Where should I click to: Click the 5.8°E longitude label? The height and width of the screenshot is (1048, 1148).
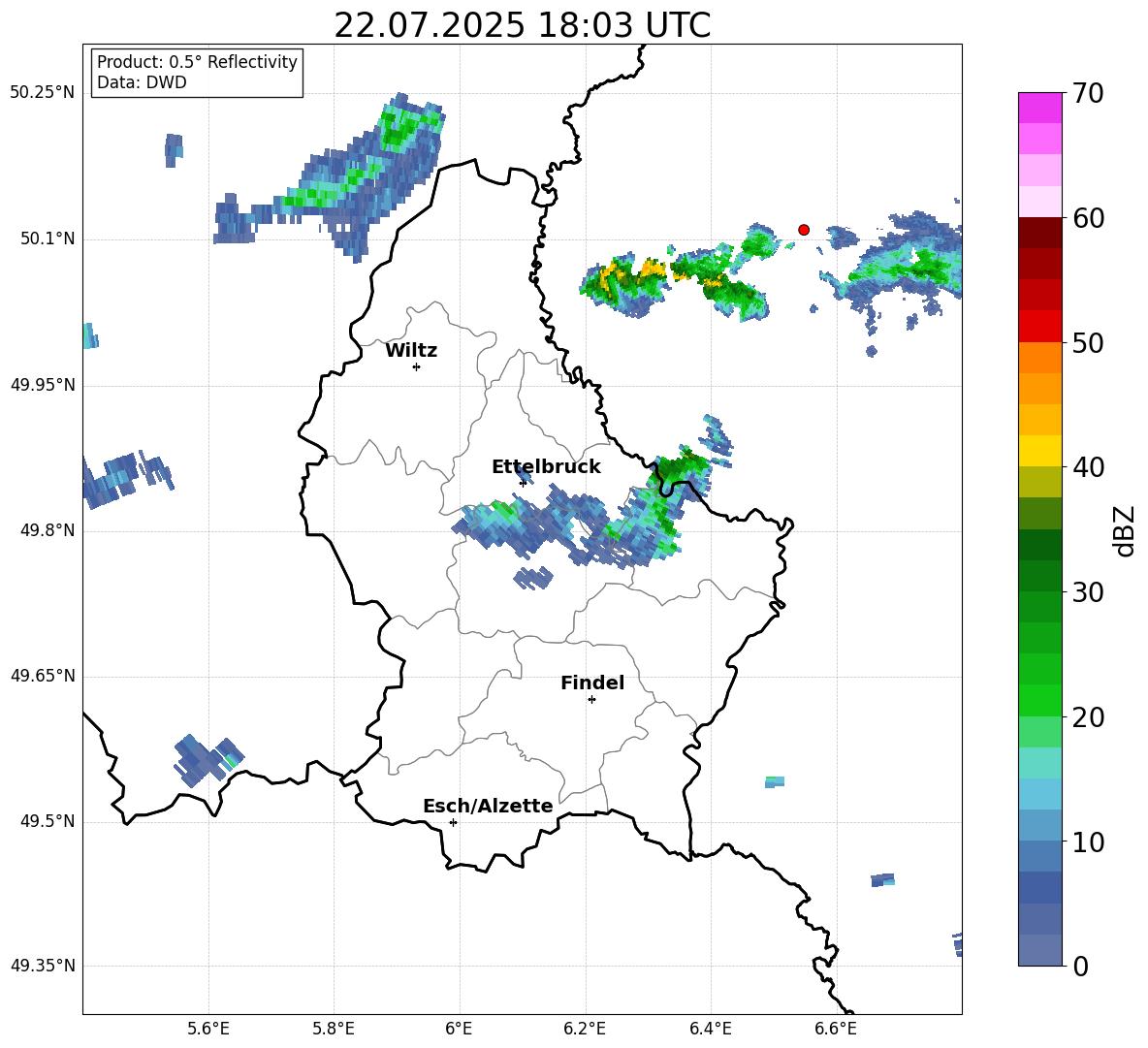point(334,1029)
